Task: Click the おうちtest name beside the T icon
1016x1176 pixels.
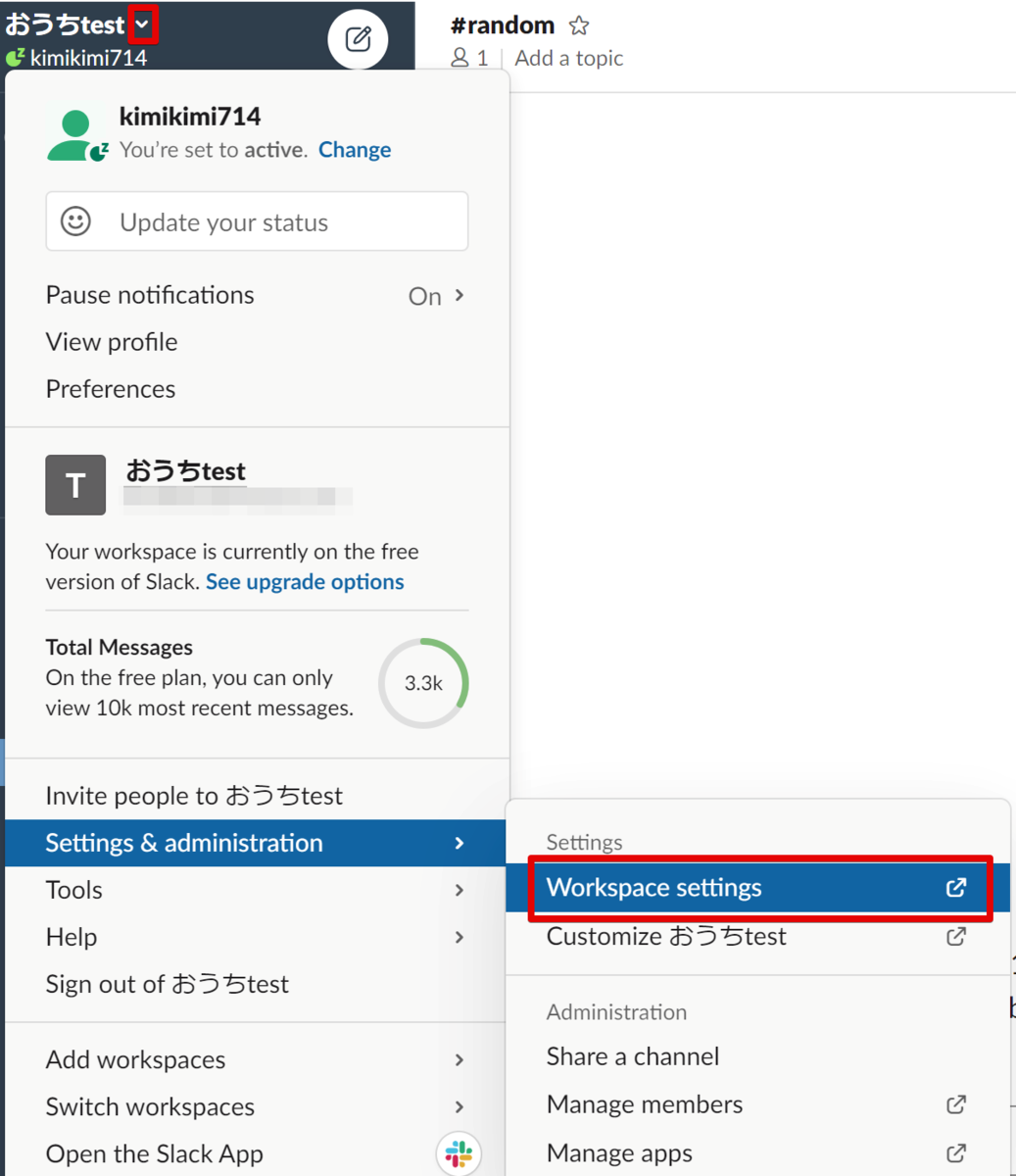Action: tap(185, 471)
